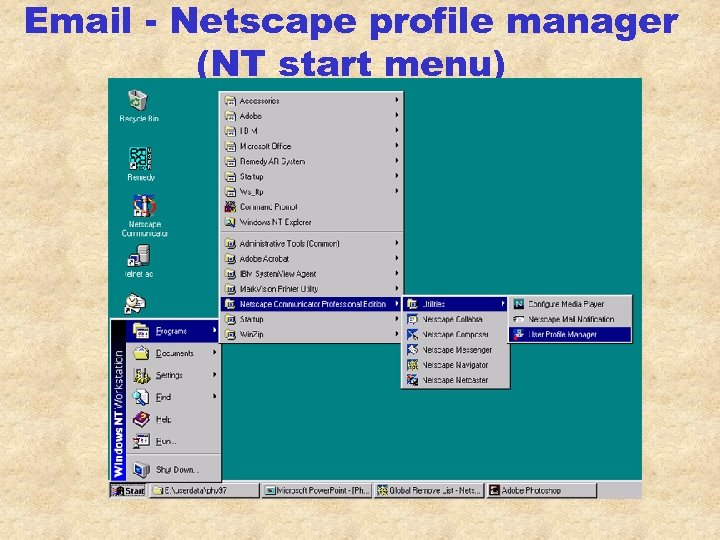Click the Programs icon in Start menu
The height and width of the screenshot is (540, 720).
coord(141,331)
